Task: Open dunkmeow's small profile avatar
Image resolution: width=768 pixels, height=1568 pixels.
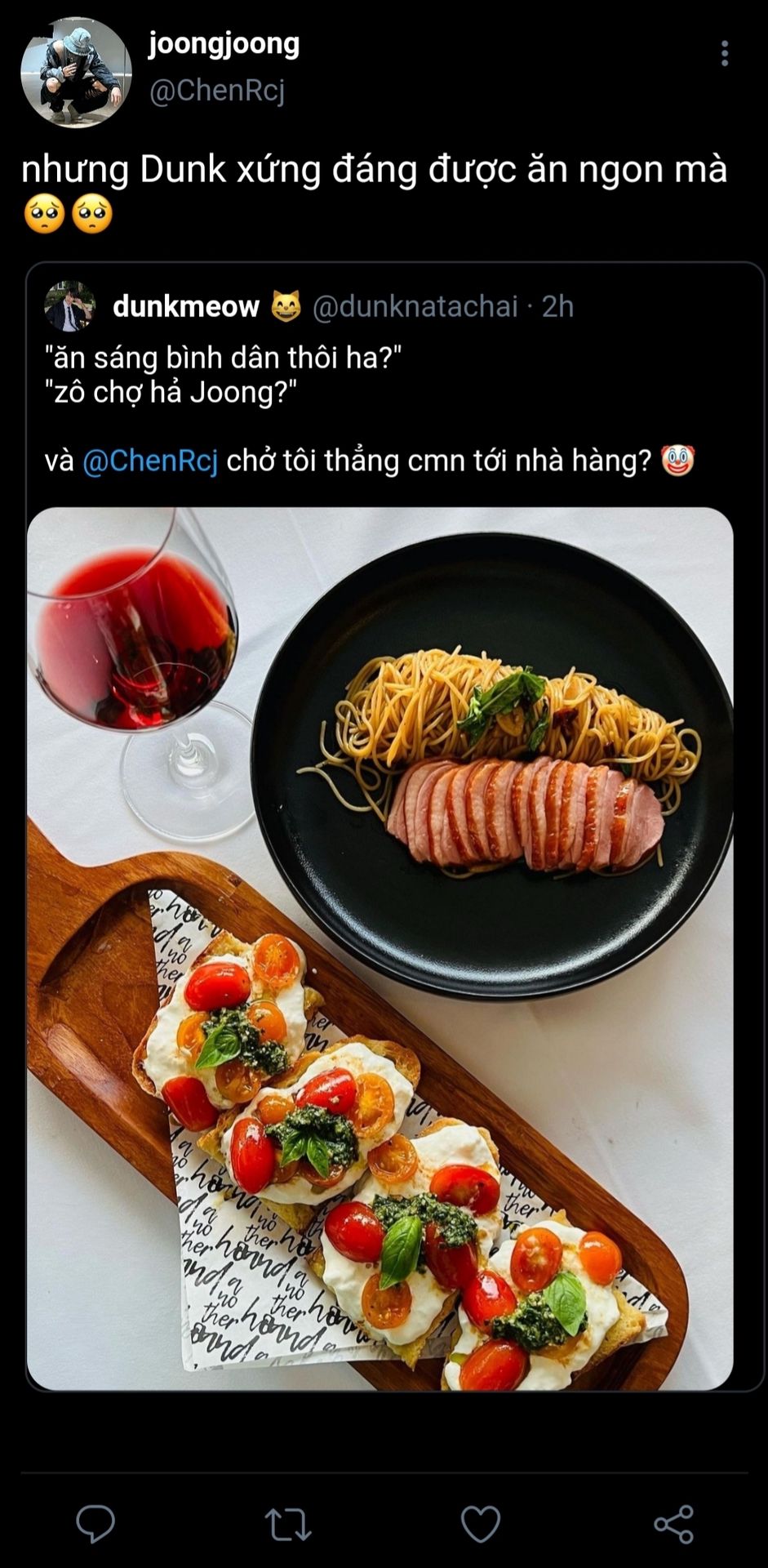Action: [x=70, y=306]
